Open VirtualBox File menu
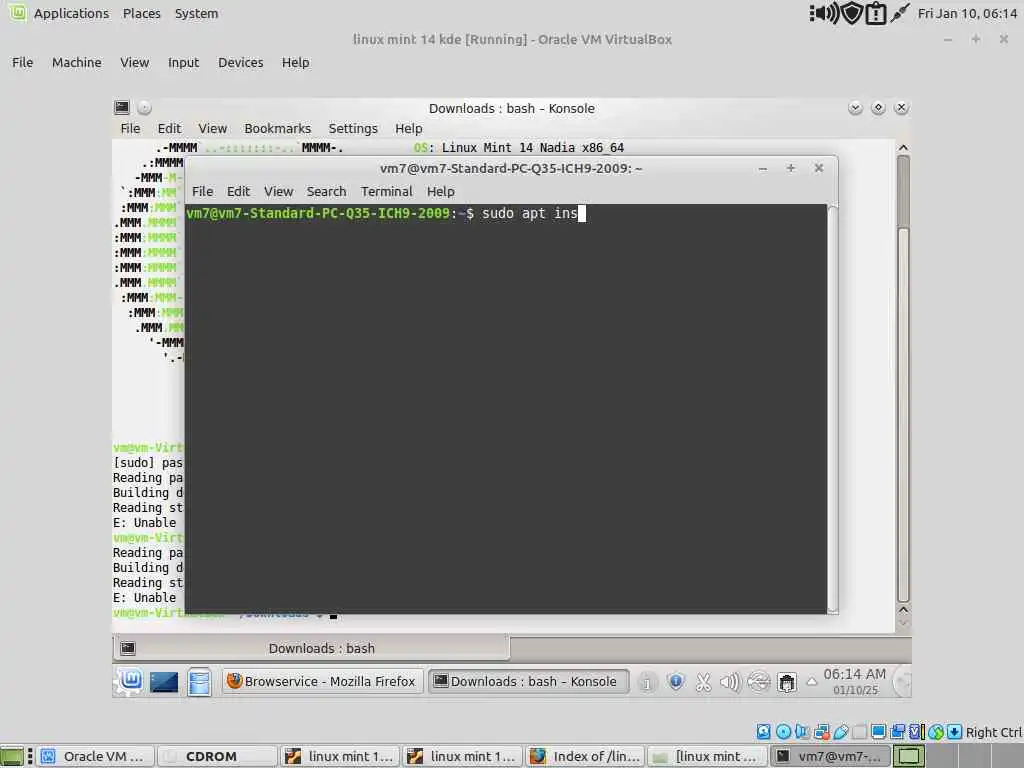The width and height of the screenshot is (1024, 768). [x=22, y=63]
